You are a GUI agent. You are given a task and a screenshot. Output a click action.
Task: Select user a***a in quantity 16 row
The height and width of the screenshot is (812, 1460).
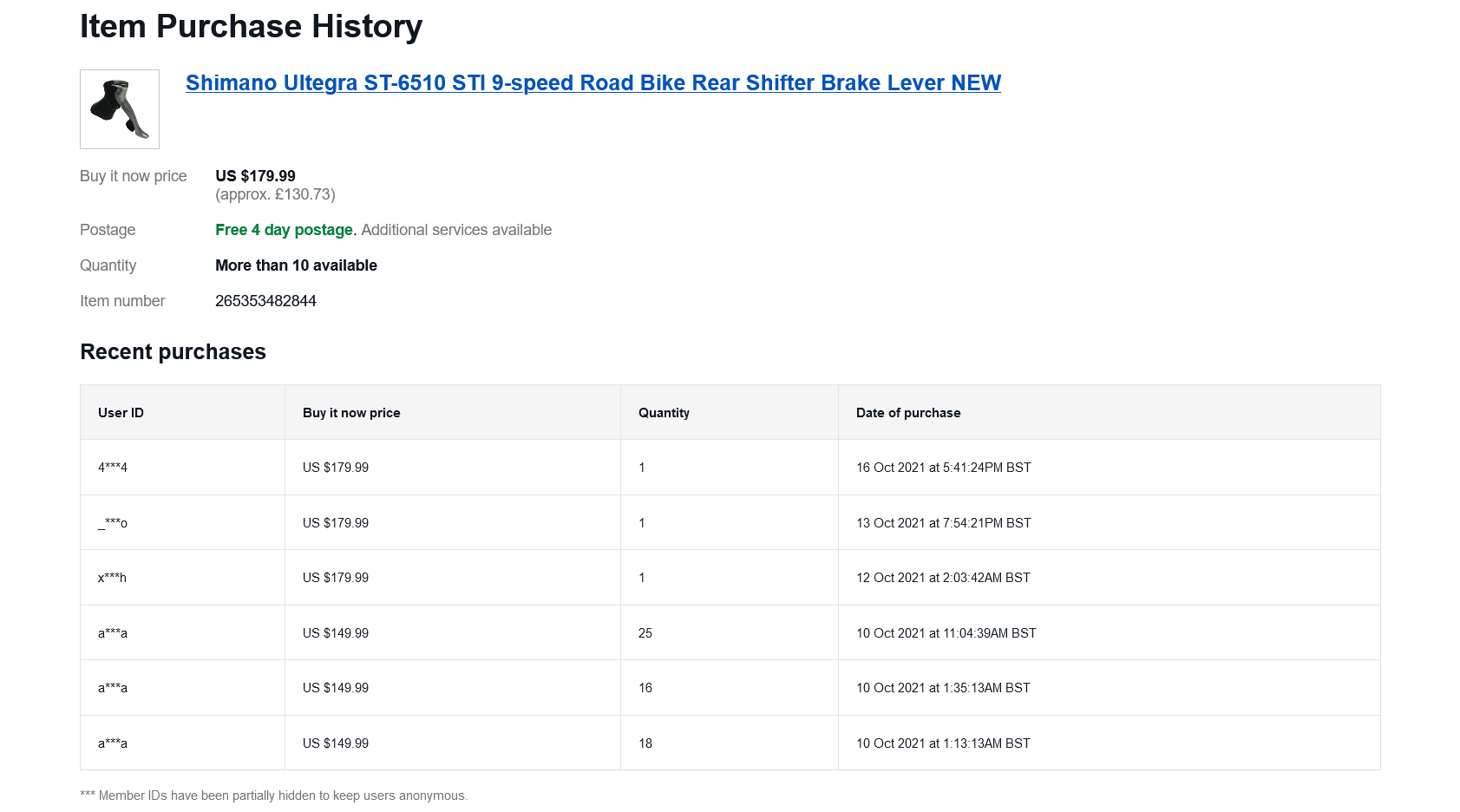(x=113, y=688)
